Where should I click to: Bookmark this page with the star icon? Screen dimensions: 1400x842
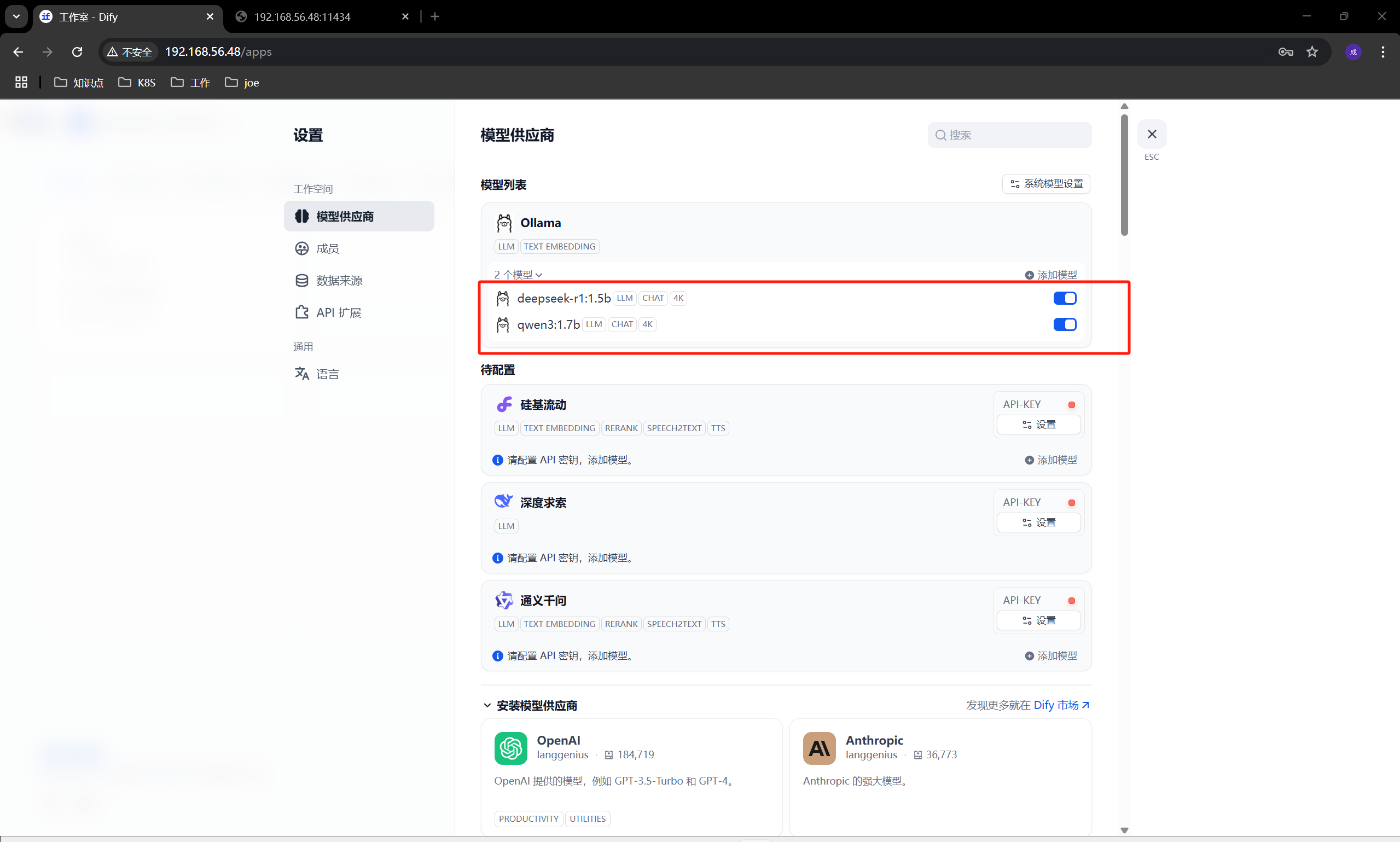pyautogui.click(x=1312, y=51)
